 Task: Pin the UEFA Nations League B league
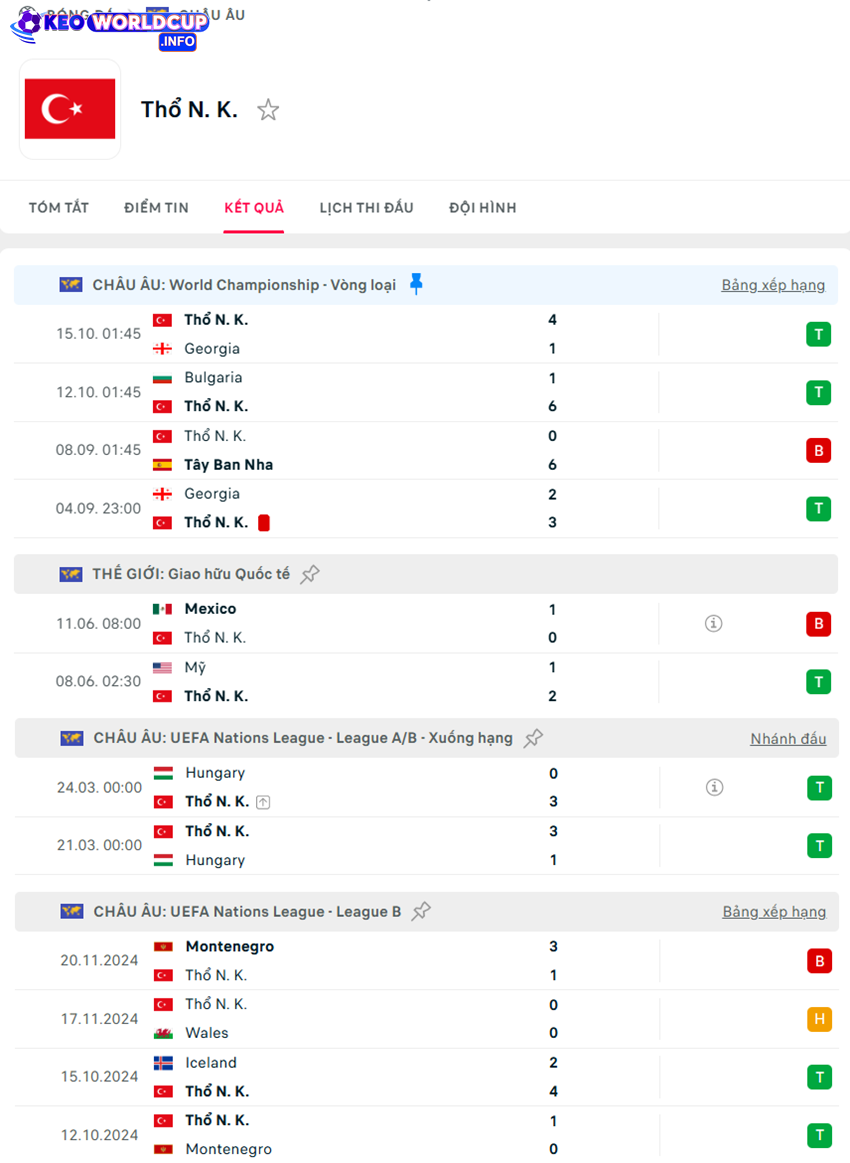421,912
